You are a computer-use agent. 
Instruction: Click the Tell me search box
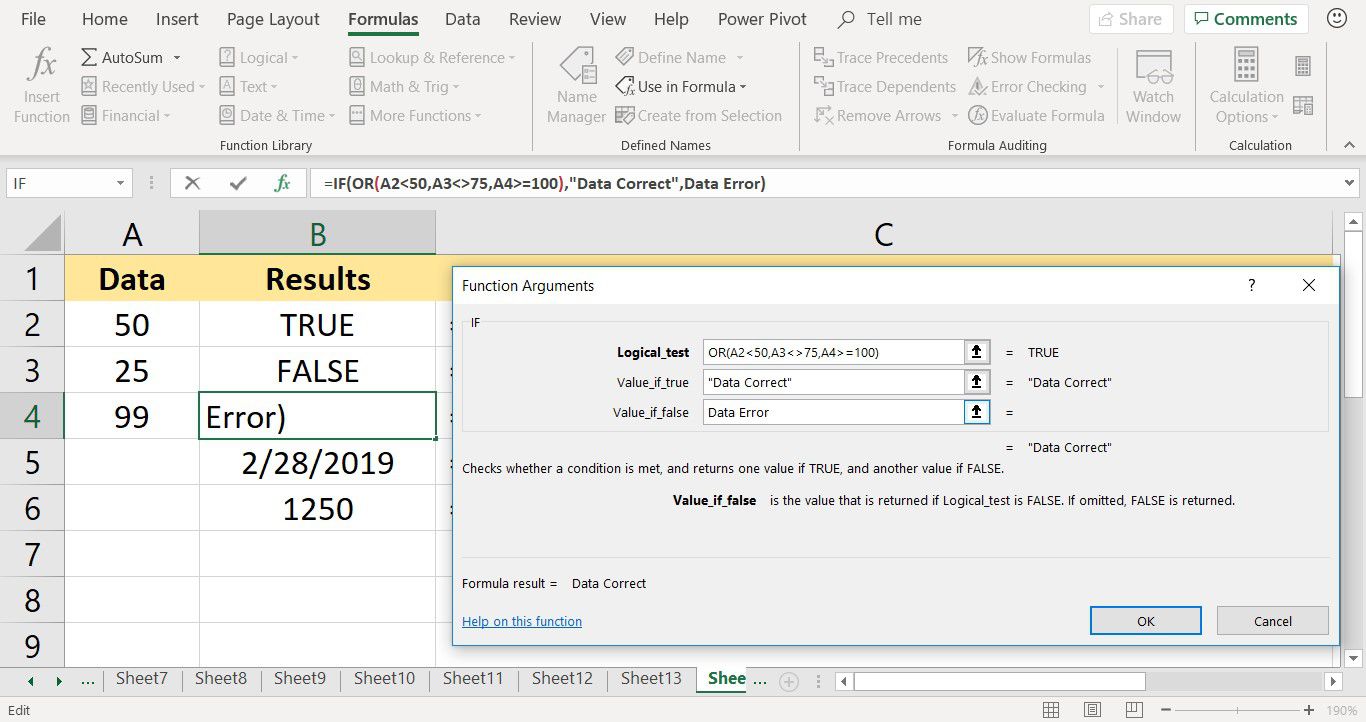(880, 19)
